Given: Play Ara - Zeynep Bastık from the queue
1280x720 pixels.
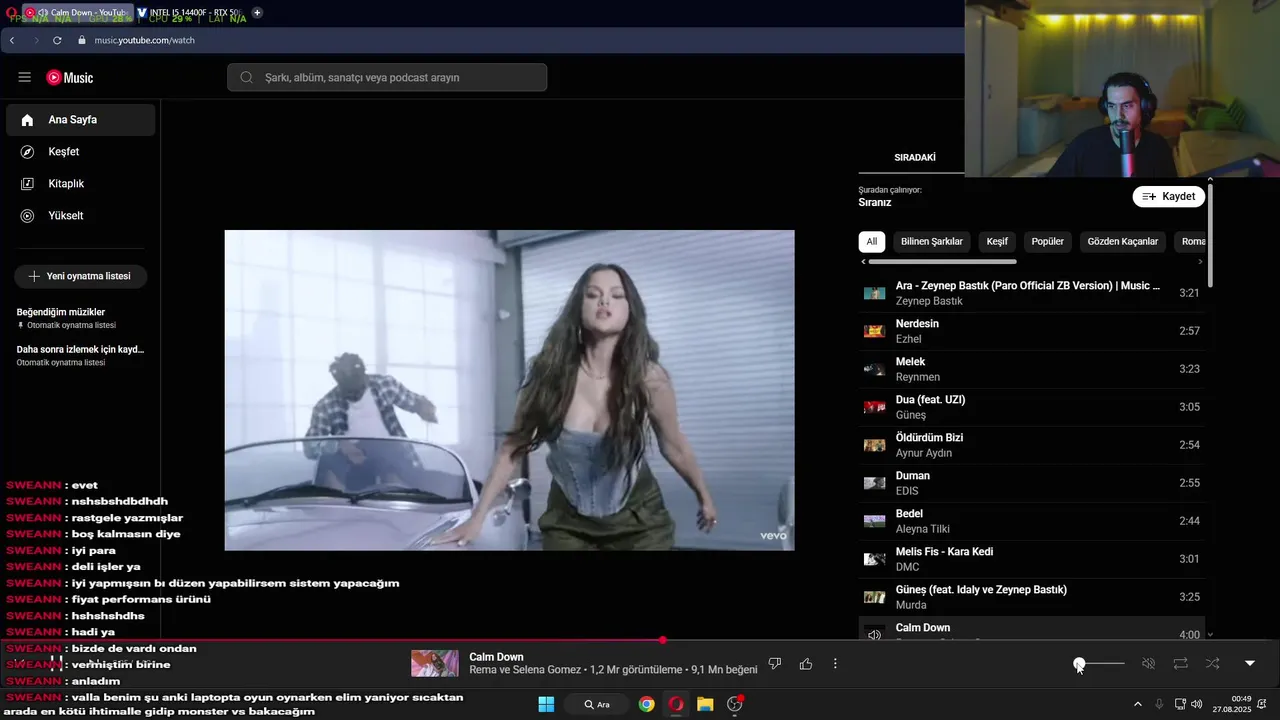Looking at the screenshot, I should point(1032,293).
